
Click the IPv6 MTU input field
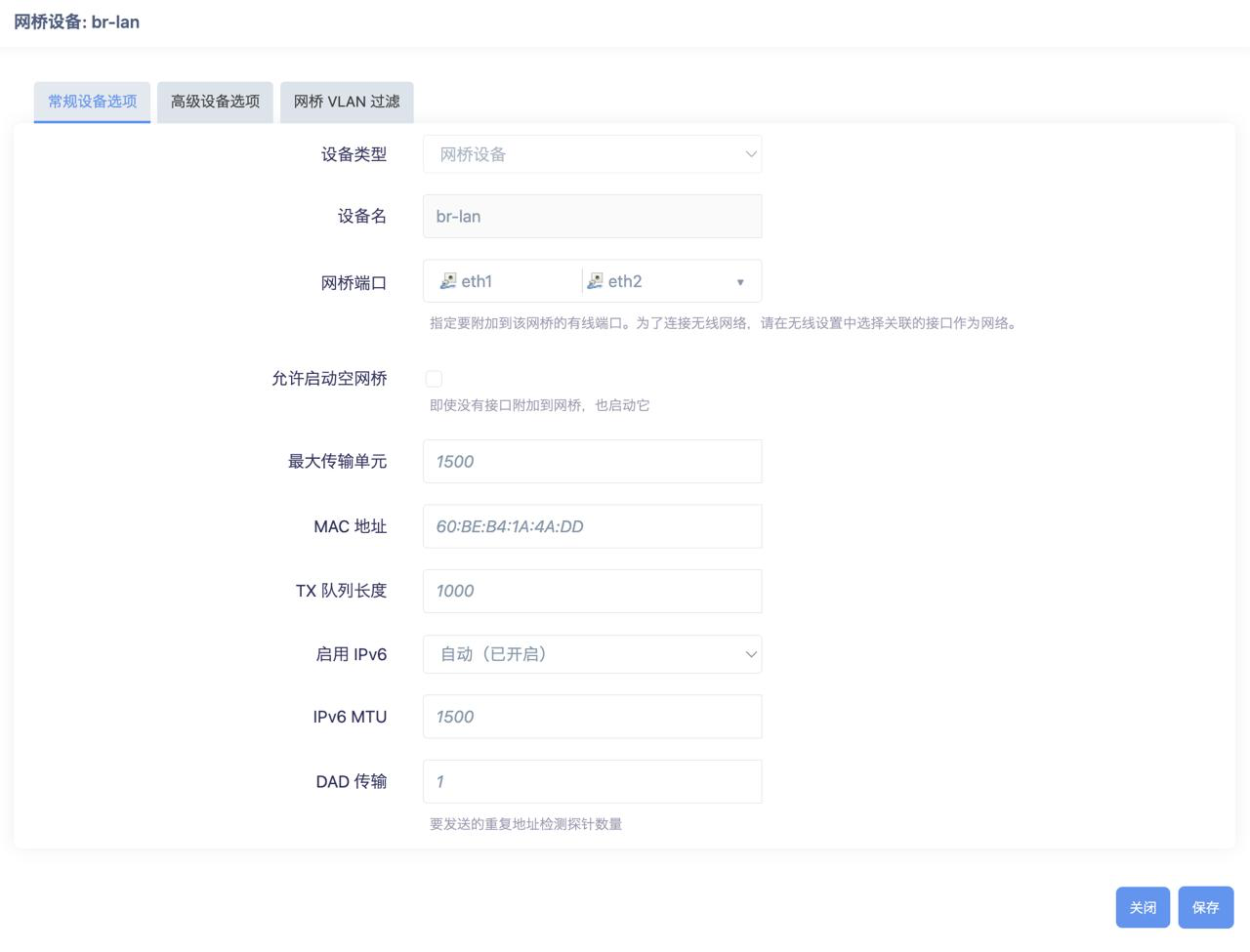click(x=592, y=717)
